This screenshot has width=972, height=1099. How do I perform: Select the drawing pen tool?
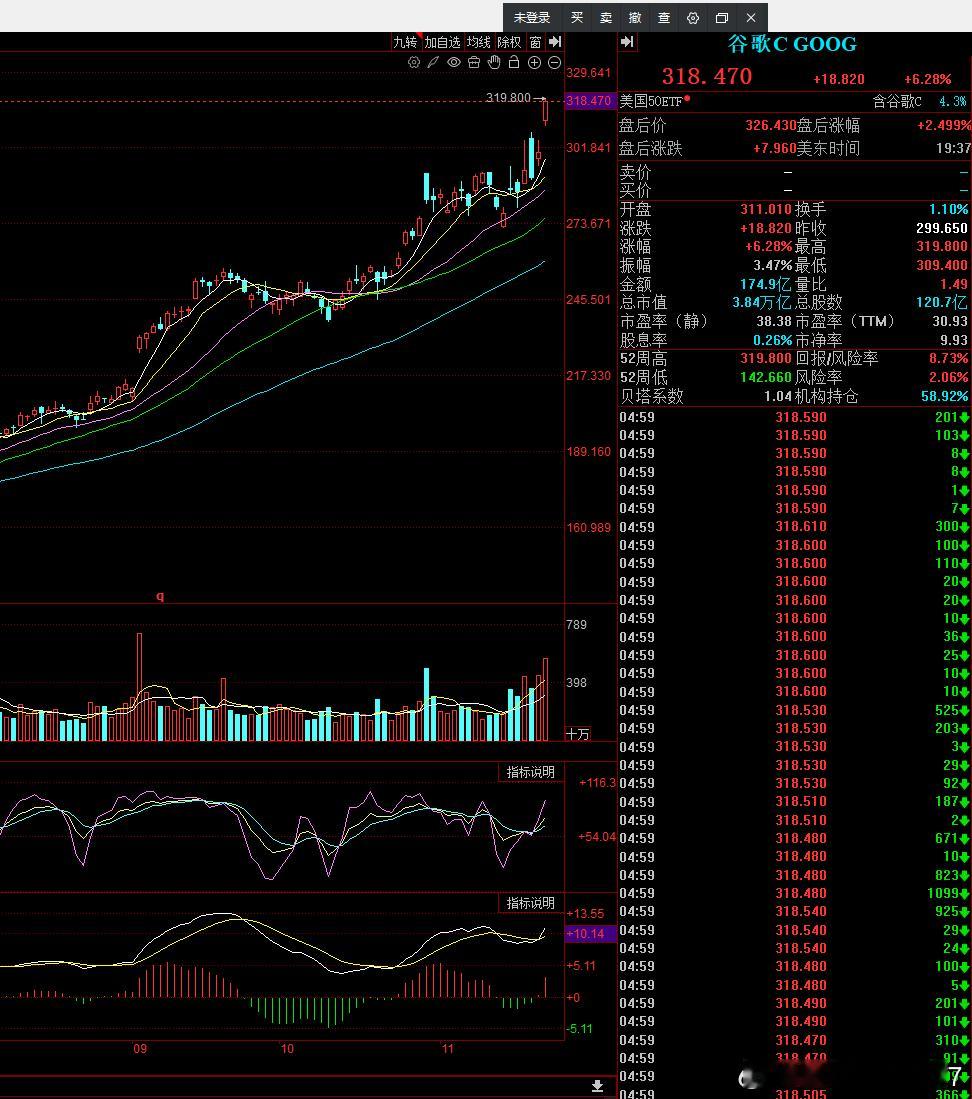434,63
